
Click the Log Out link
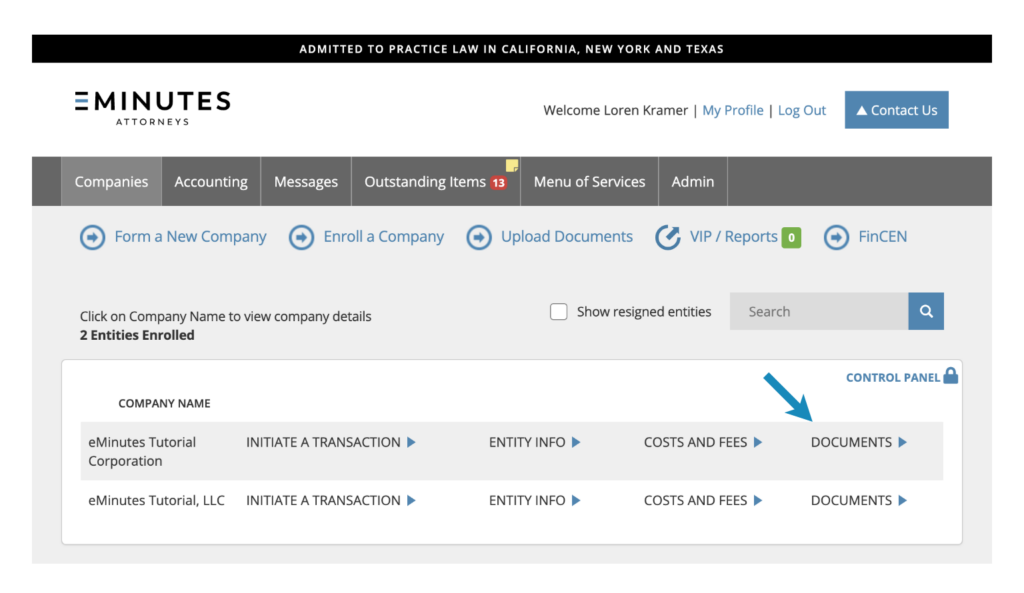(x=802, y=111)
